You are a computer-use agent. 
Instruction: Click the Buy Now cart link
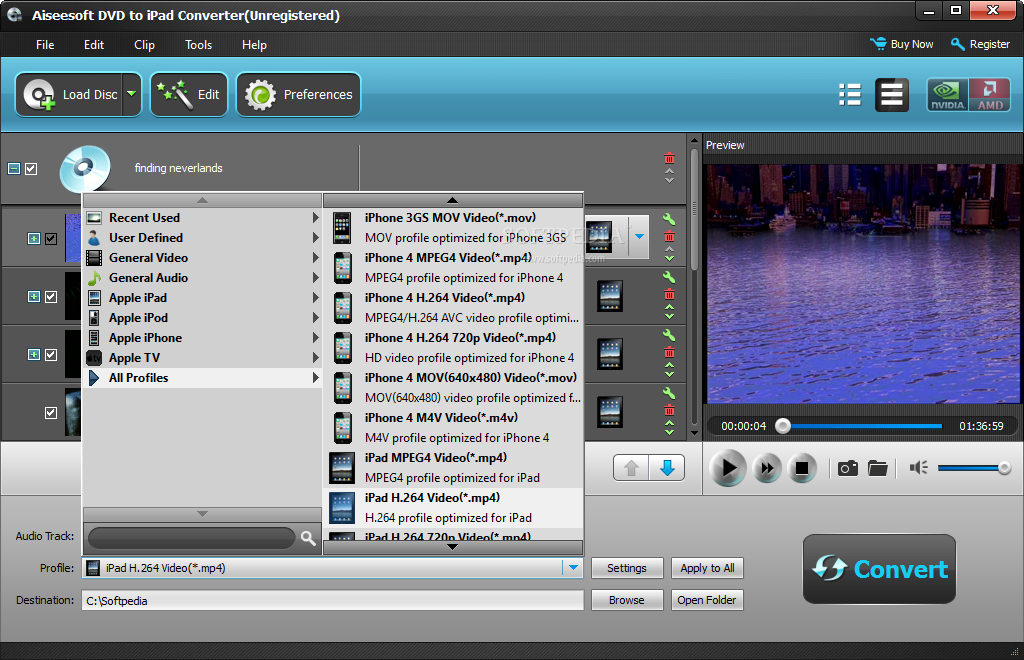coord(902,44)
